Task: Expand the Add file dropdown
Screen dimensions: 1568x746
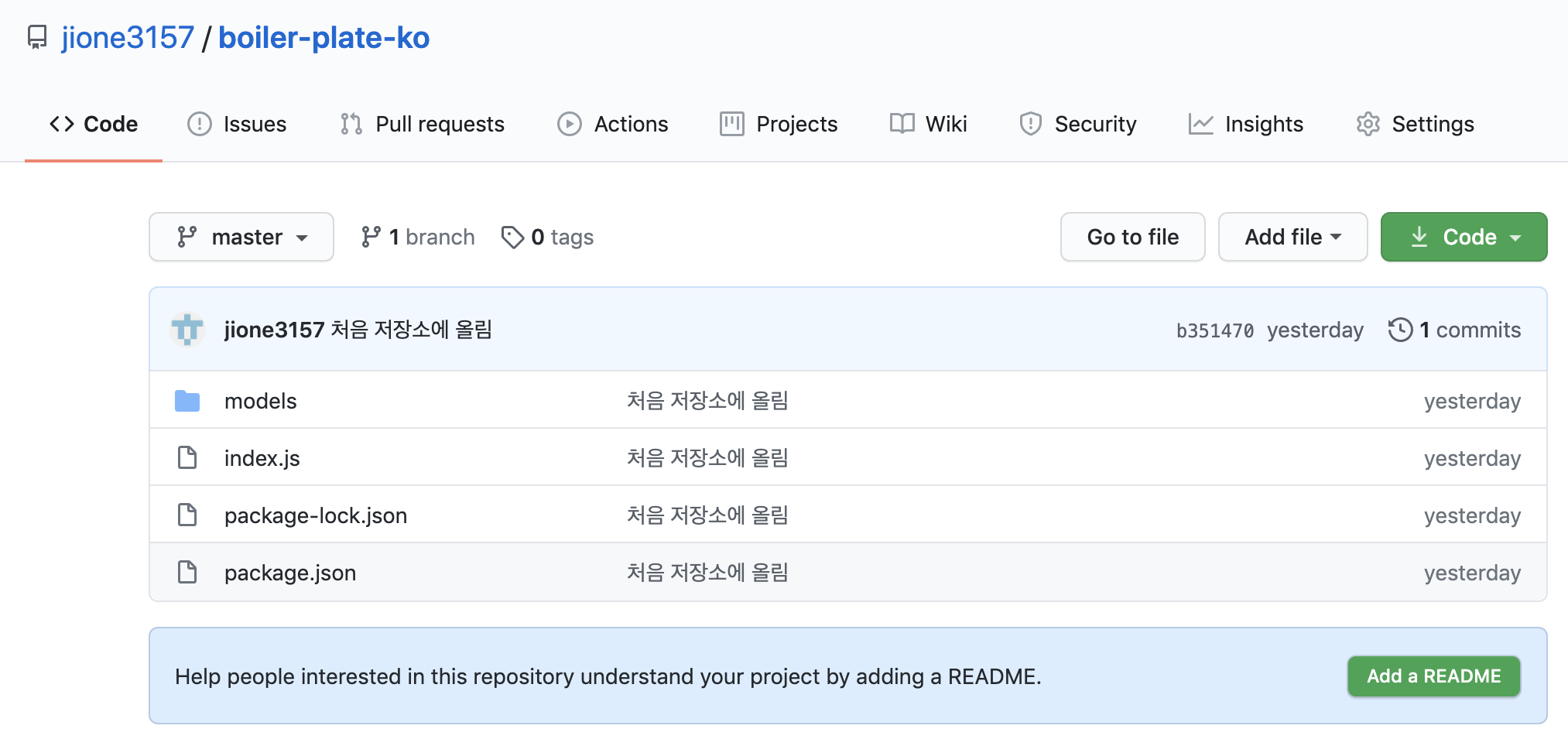Action: (1293, 237)
